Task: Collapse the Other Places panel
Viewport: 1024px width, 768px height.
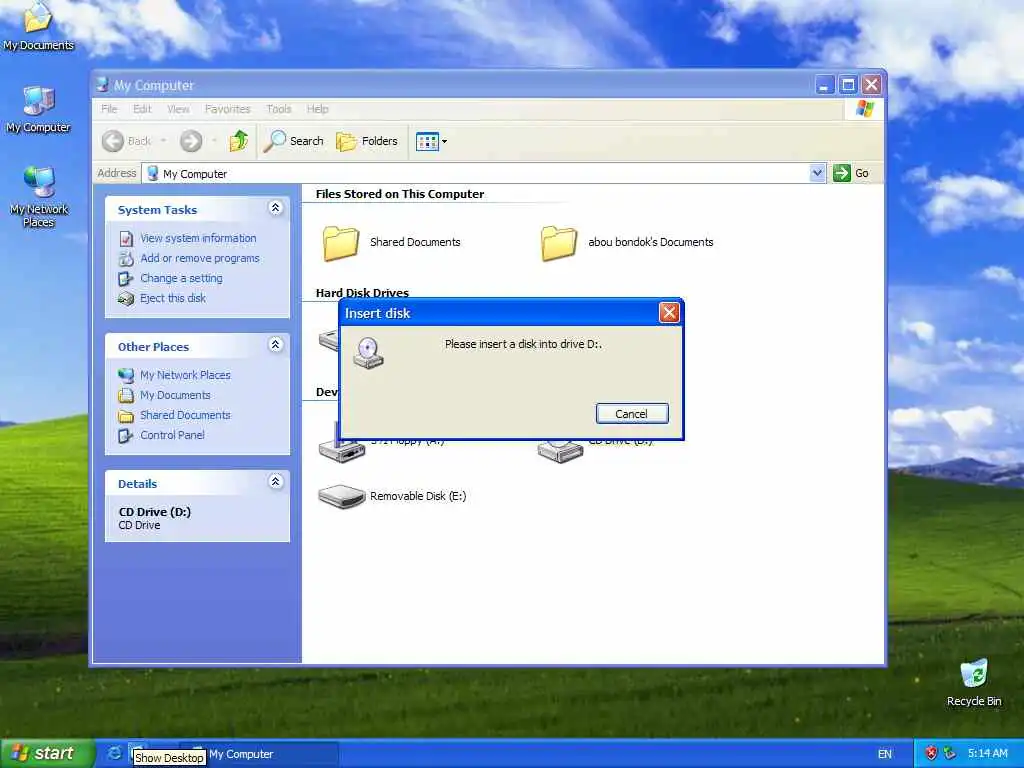Action: (x=276, y=345)
